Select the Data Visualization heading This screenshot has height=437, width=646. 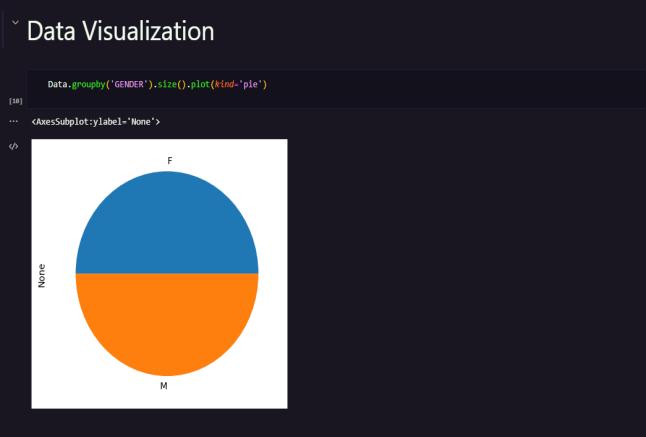[x=120, y=31]
